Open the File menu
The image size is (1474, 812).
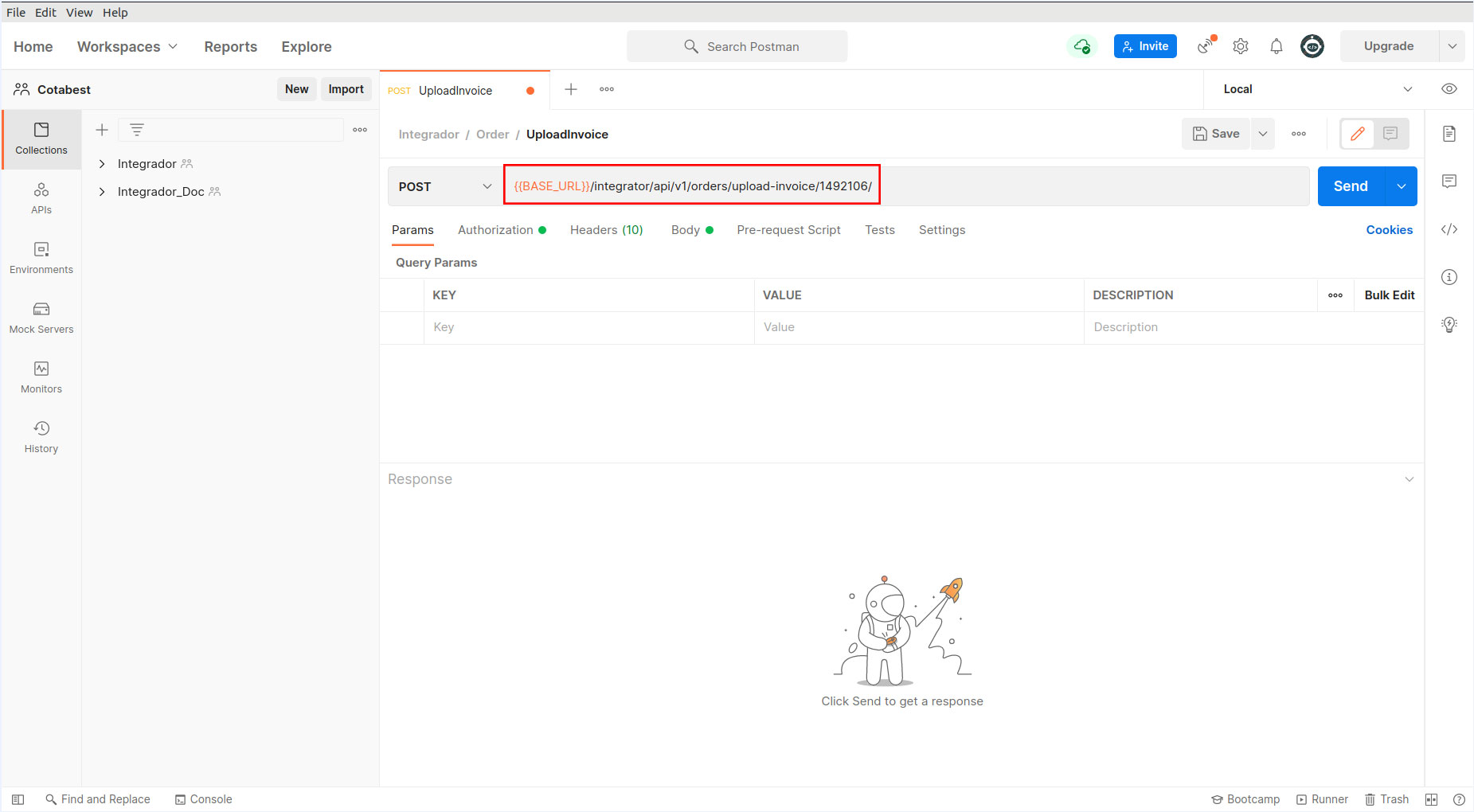(16, 12)
